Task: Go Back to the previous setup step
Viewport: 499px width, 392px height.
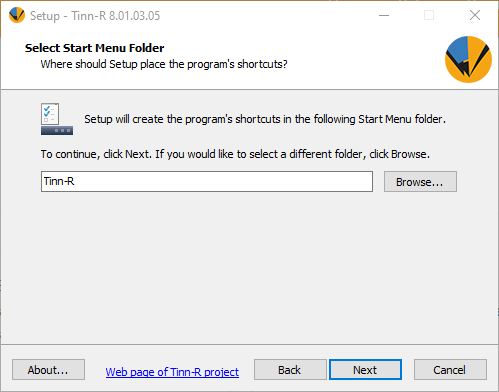Action: pyautogui.click(x=290, y=370)
